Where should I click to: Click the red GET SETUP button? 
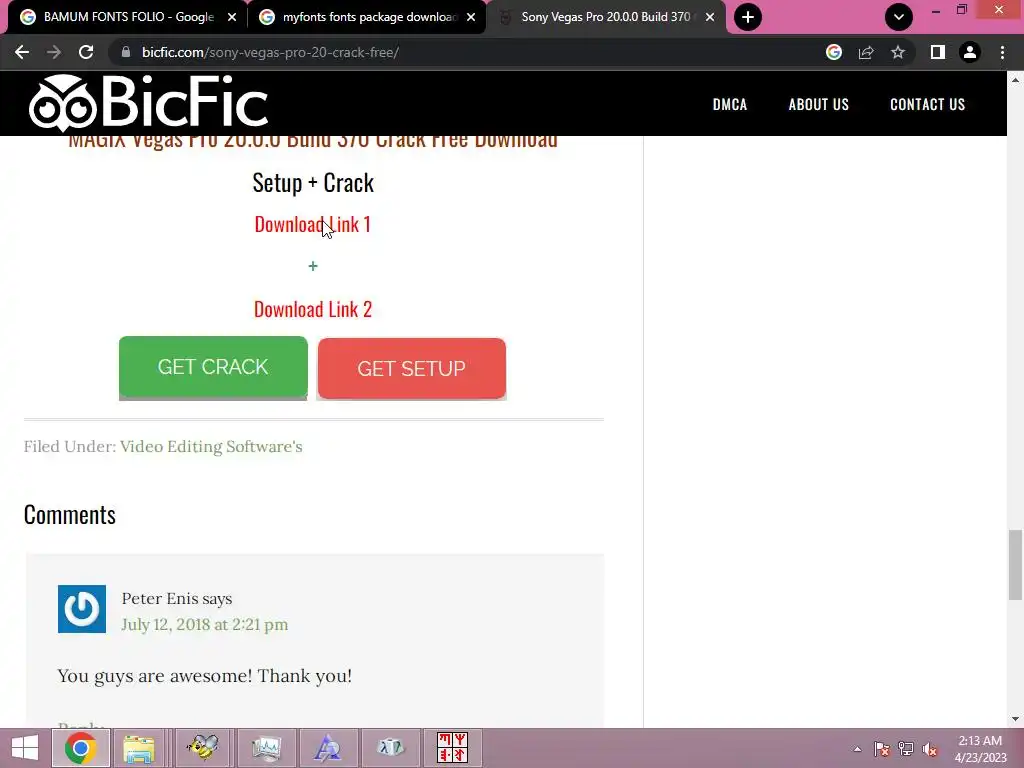click(411, 368)
